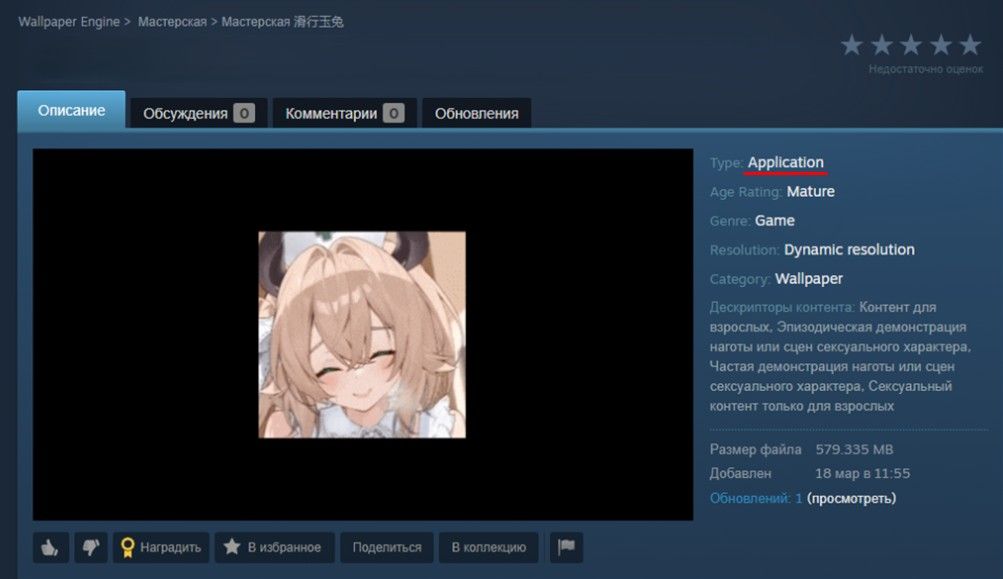This screenshot has width=1003, height=579.
Task: Click the Dynamic resolution tag
Action: tap(849, 250)
